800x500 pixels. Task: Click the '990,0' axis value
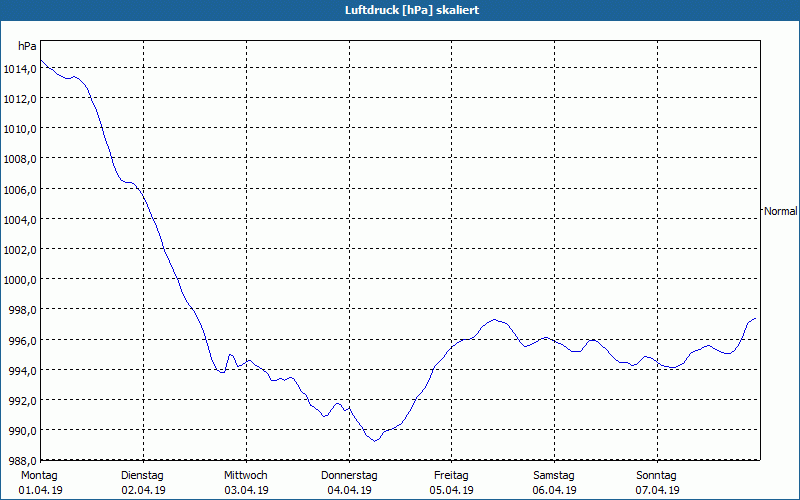click(23, 431)
